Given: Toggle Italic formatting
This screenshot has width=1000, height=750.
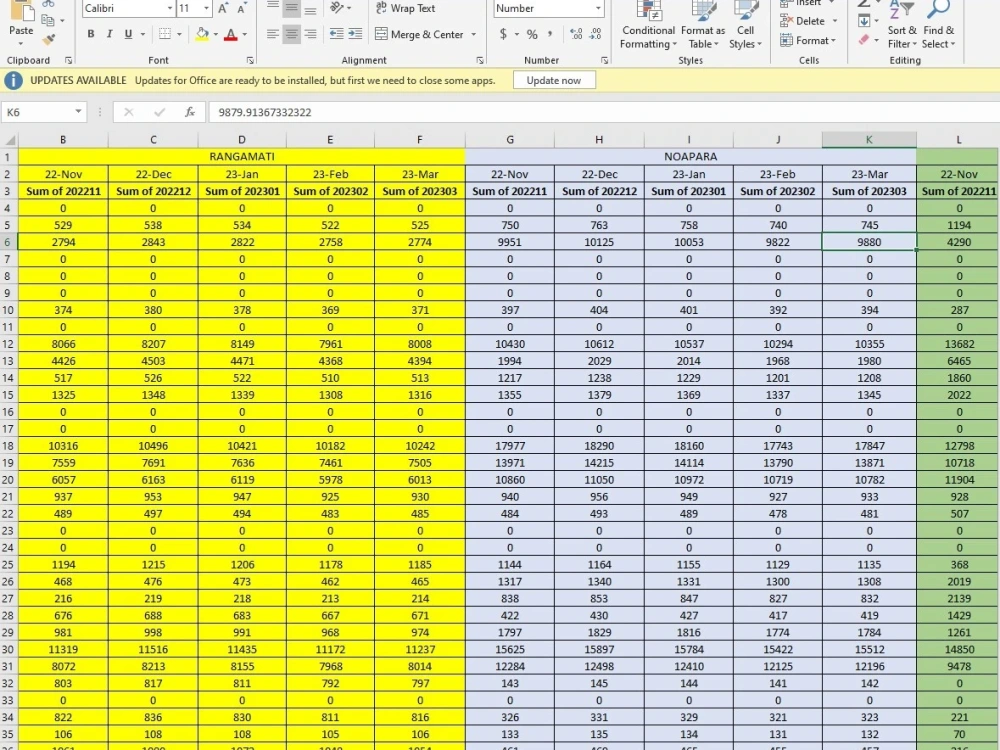Looking at the screenshot, I should pyautogui.click(x=110, y=34).
